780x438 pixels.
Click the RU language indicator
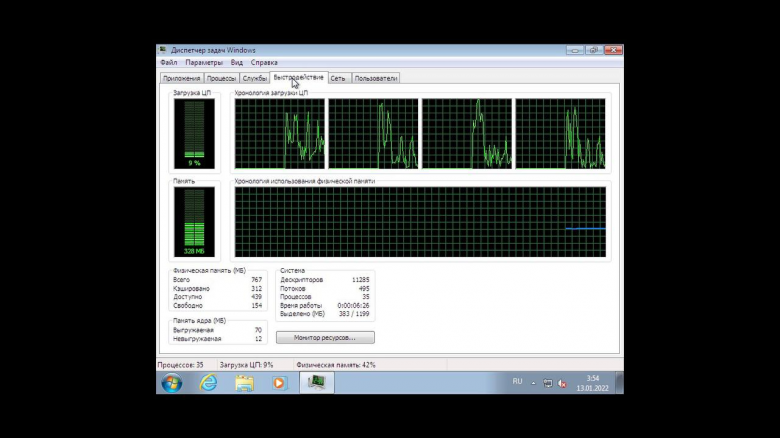(x=517, y=381)
